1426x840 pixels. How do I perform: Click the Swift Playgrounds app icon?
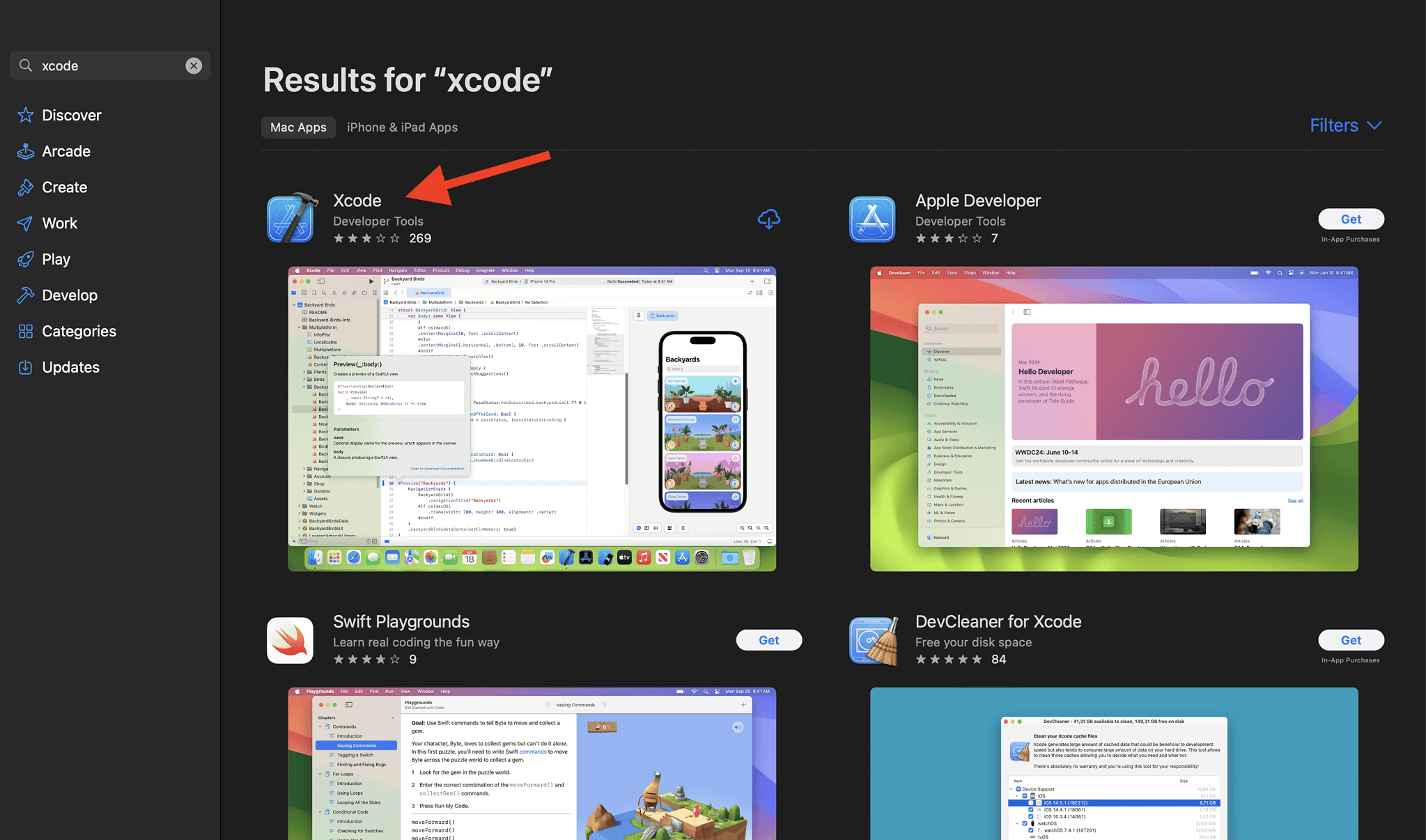[290, 639]
